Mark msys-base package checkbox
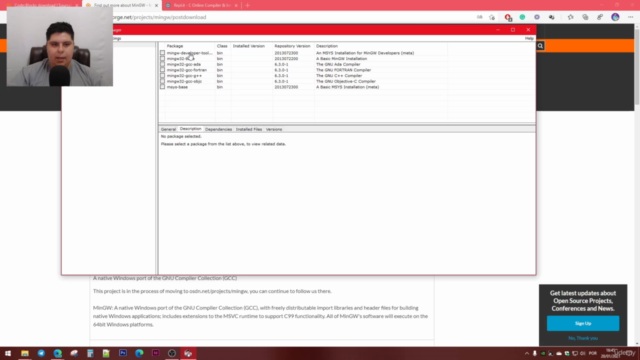The height and width of the screenshot is (360, 640). tap(162, 87)
